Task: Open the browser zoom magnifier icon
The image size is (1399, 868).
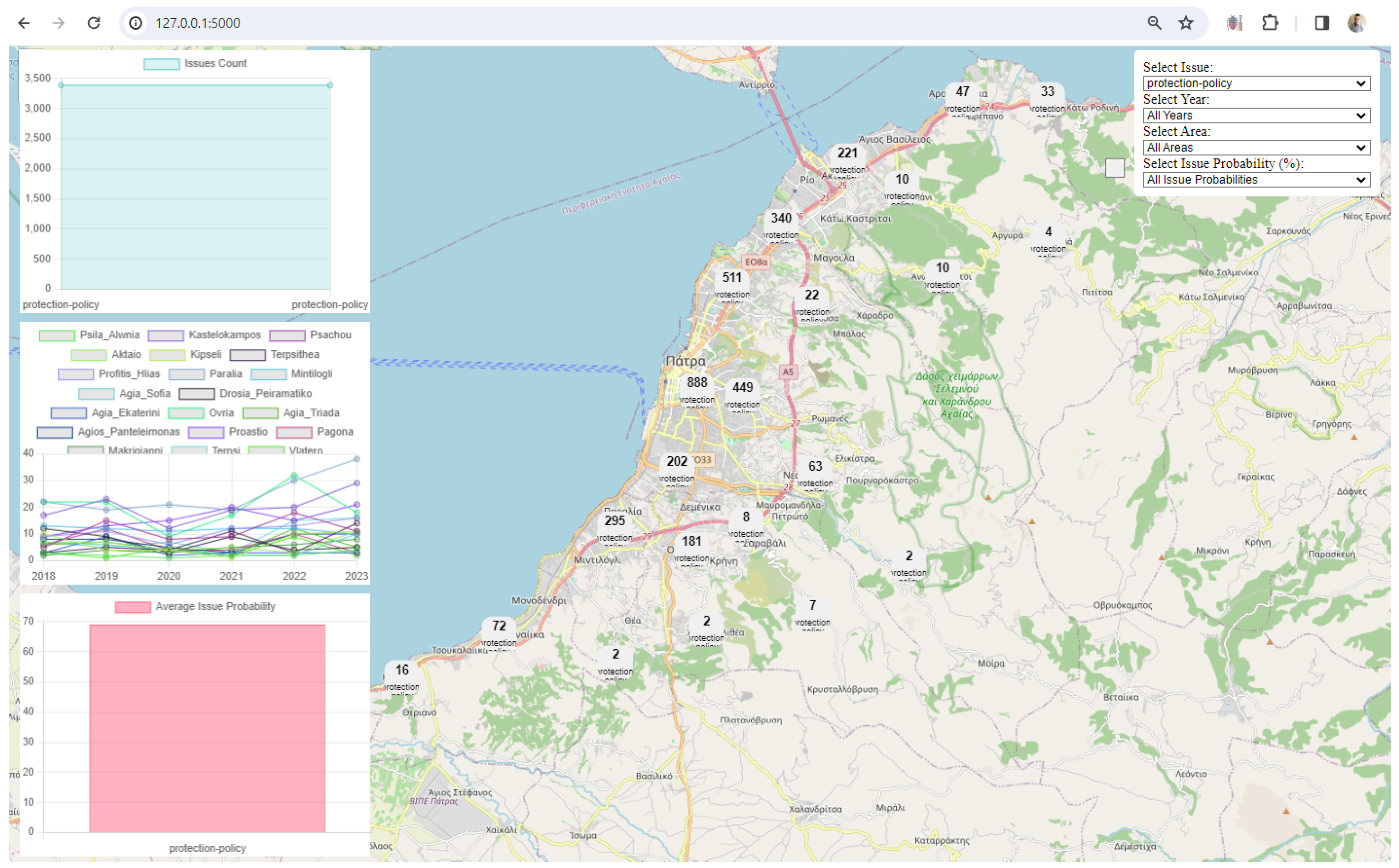Action: pyautogui.click(x=1154, y=23)
